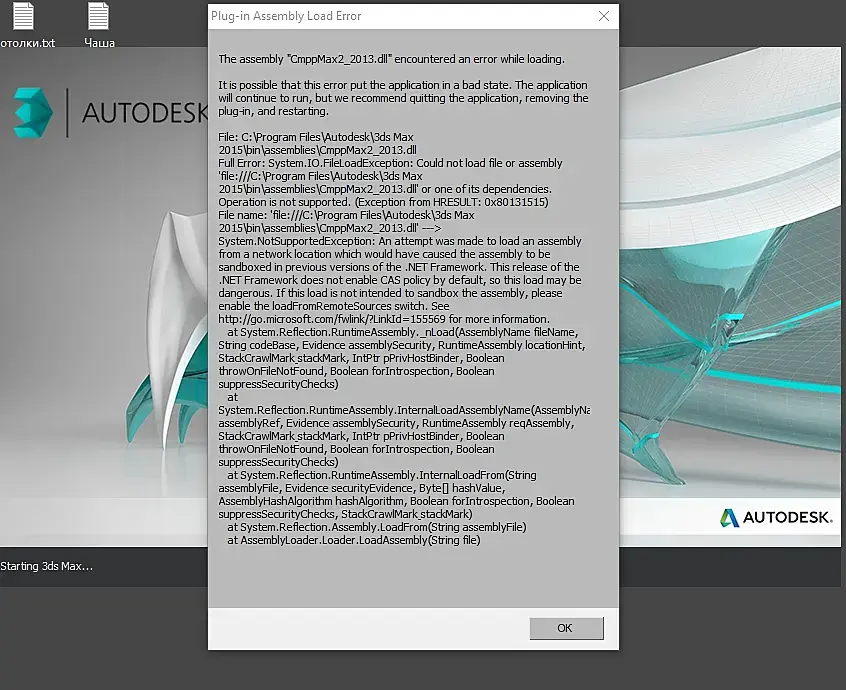Click the line 'The assembly "CmppMax2_2013.dll" encountered an error'
Image resolution: width=846 pixels, height=690 pixels.
point(391,59)
